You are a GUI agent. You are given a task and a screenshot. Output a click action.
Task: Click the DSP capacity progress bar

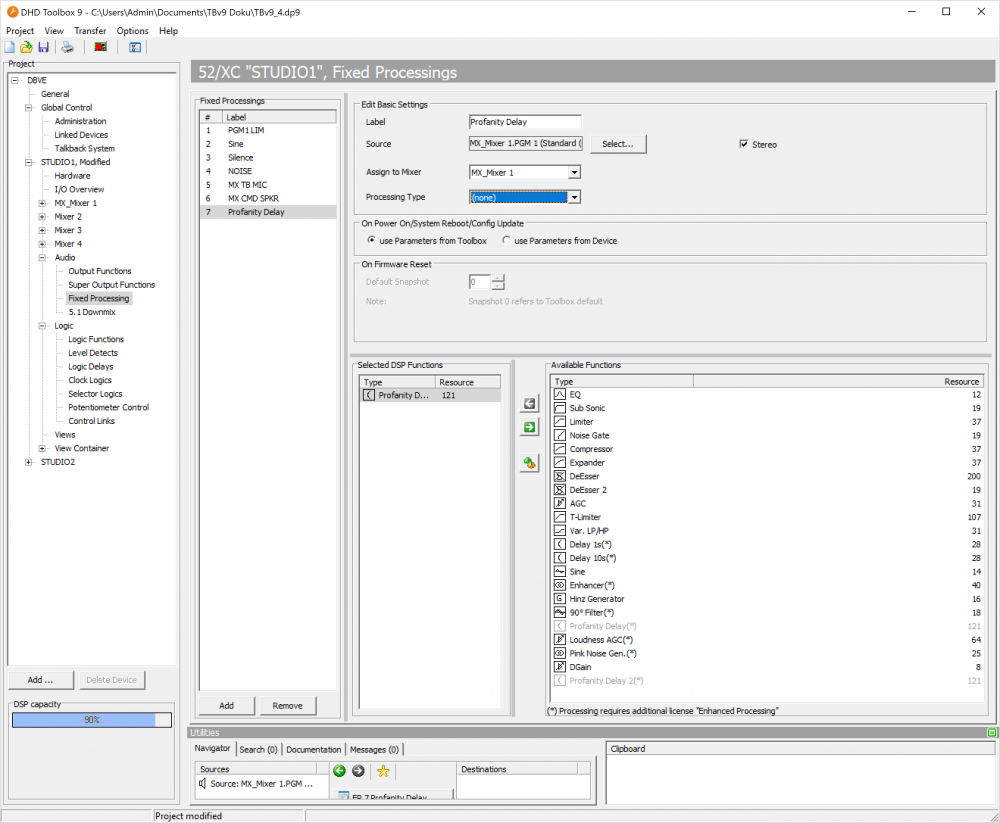pos(91,719)
